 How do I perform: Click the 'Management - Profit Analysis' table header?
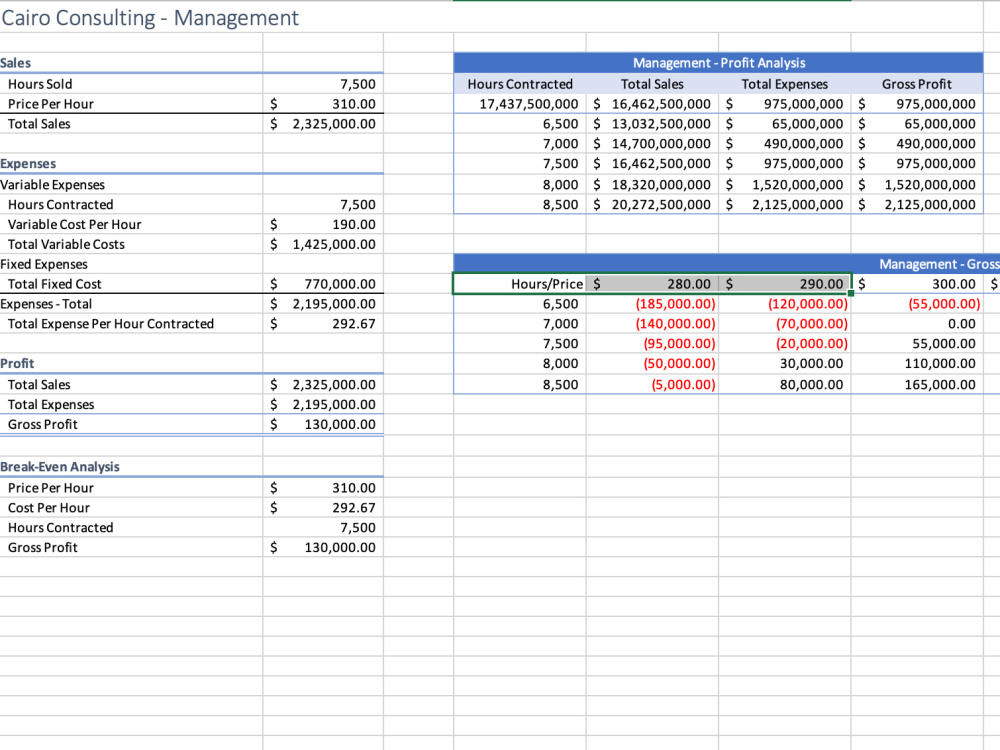[719, 63]
